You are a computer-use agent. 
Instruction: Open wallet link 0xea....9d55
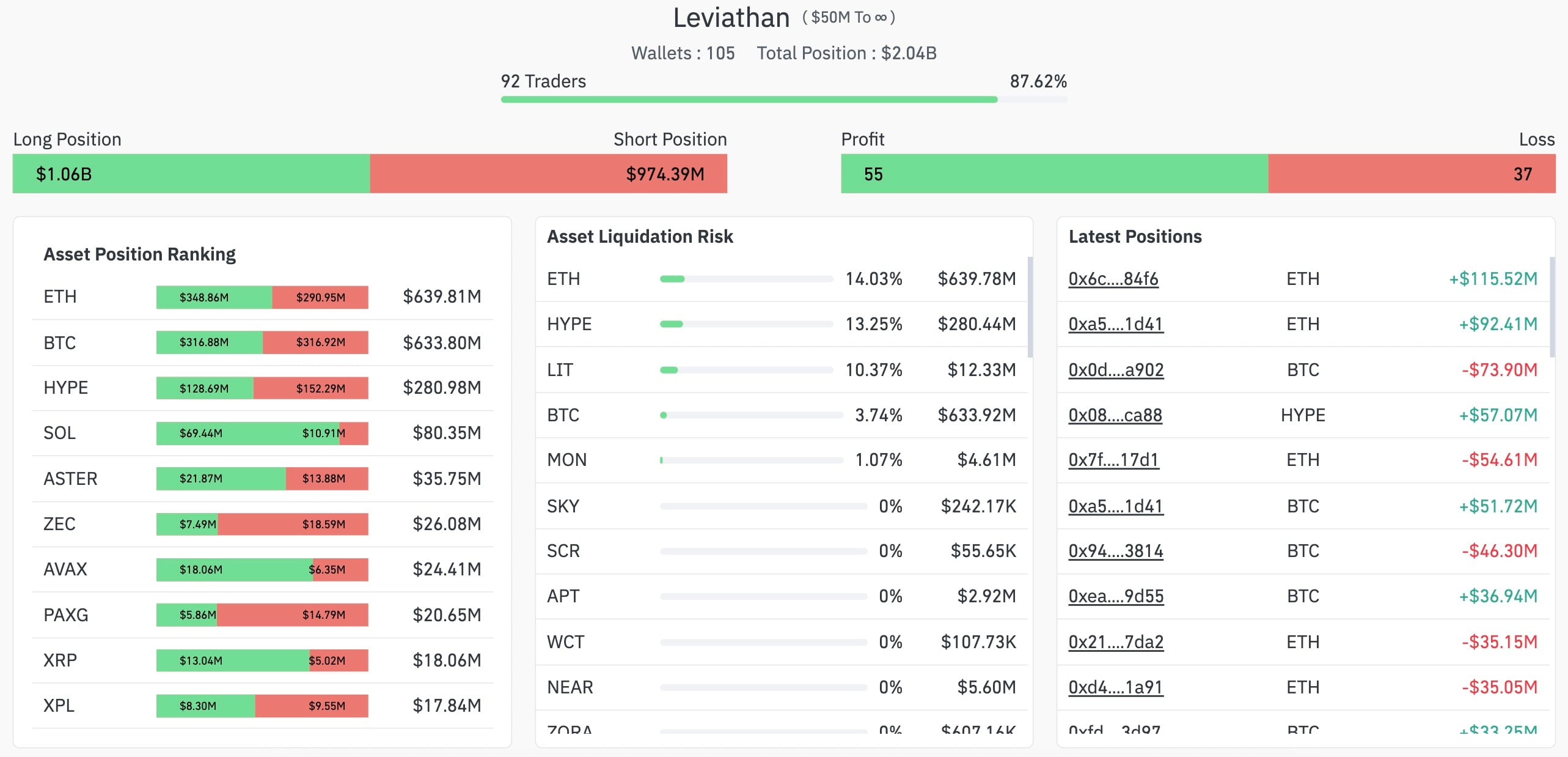point(1115,596)
